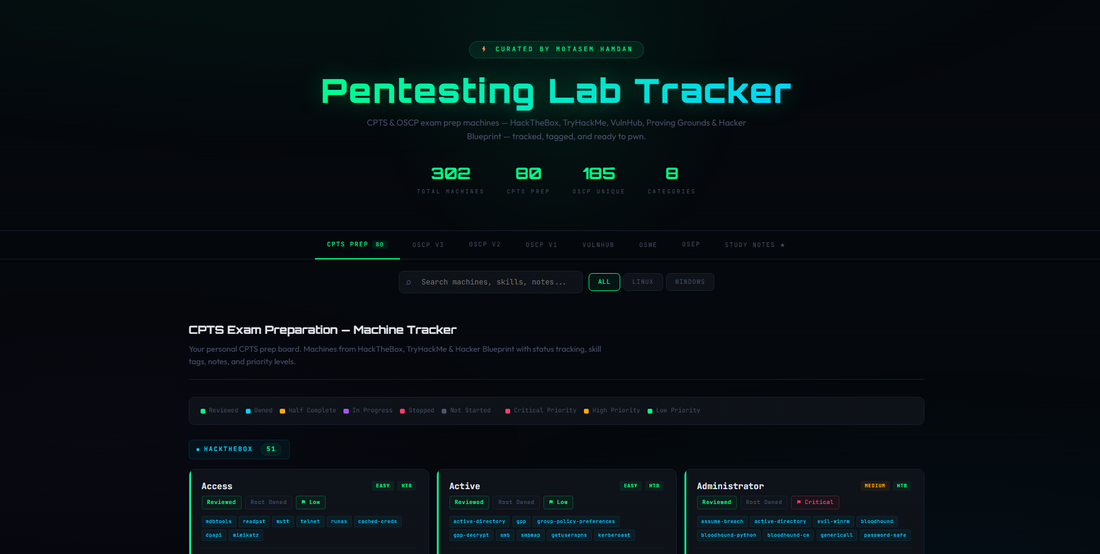Click the gpp-decrypt skill tag
Image resolution: width=1100 pixels, height=554 pixels.
click(x=471, y=535)
